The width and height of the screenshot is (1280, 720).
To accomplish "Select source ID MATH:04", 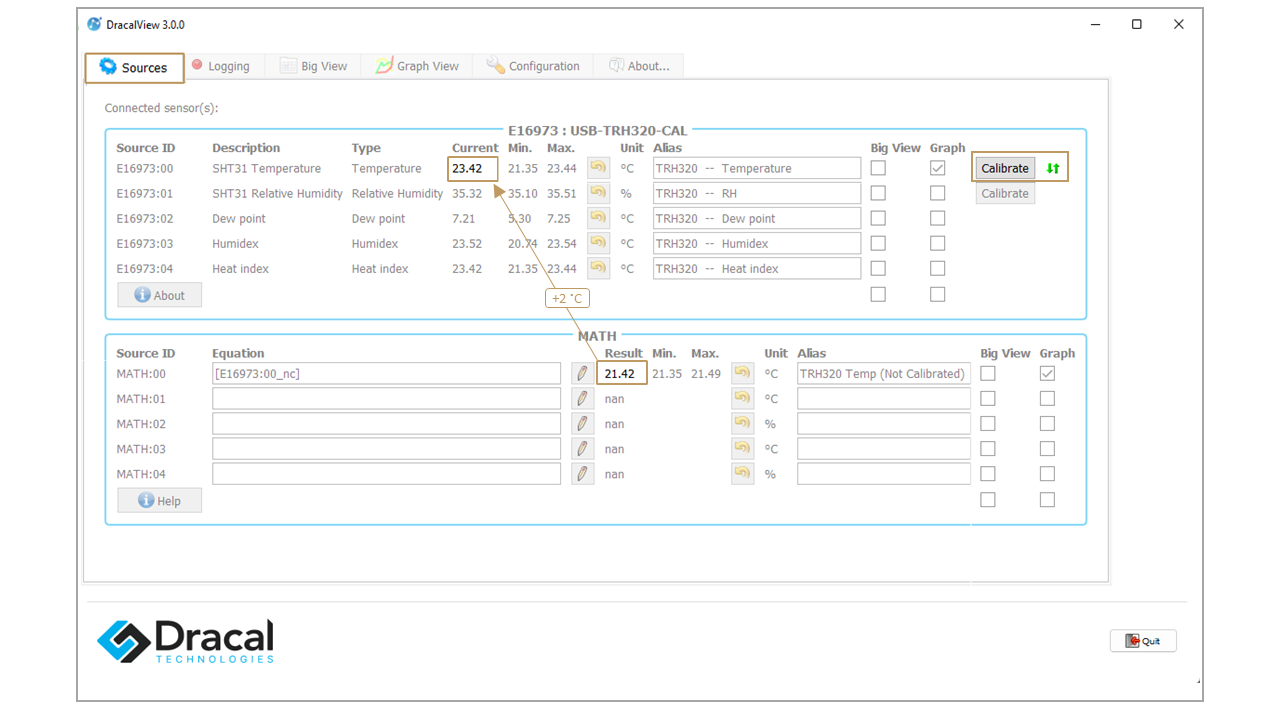I will (x=141, y=473).
